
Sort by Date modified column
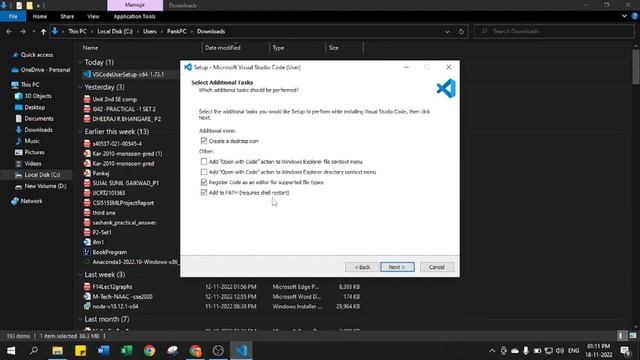coord(222,48)
